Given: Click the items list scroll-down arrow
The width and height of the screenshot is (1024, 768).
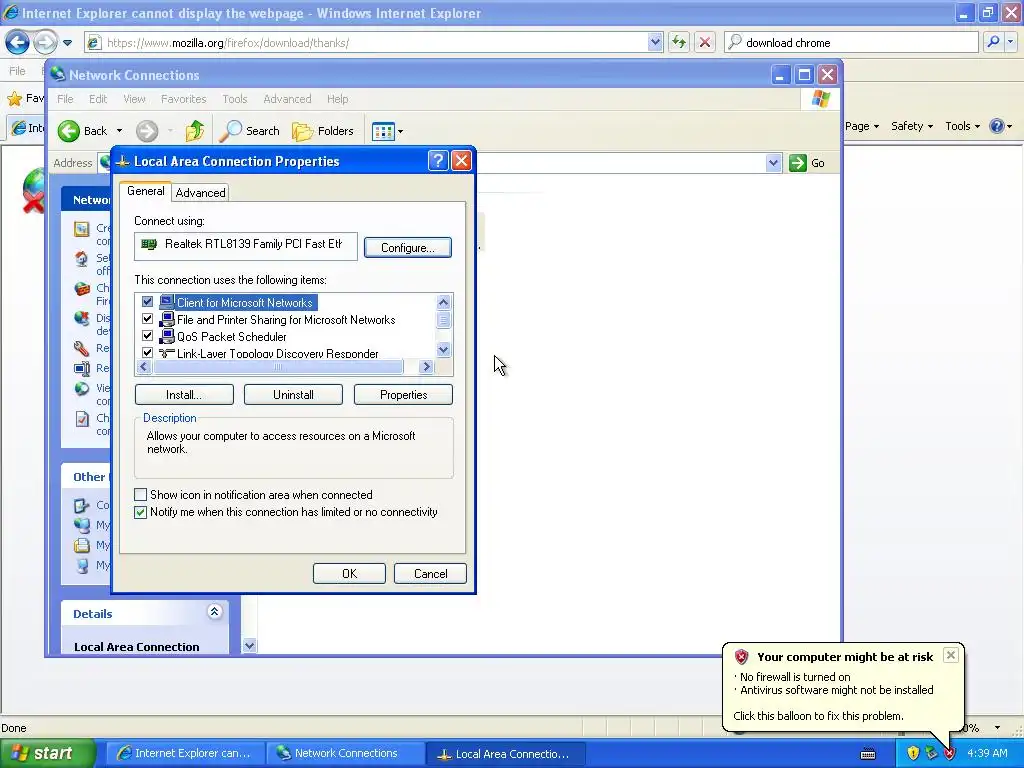Looking at the screenshot, I should pyautogui.click(x=443, y=349).
